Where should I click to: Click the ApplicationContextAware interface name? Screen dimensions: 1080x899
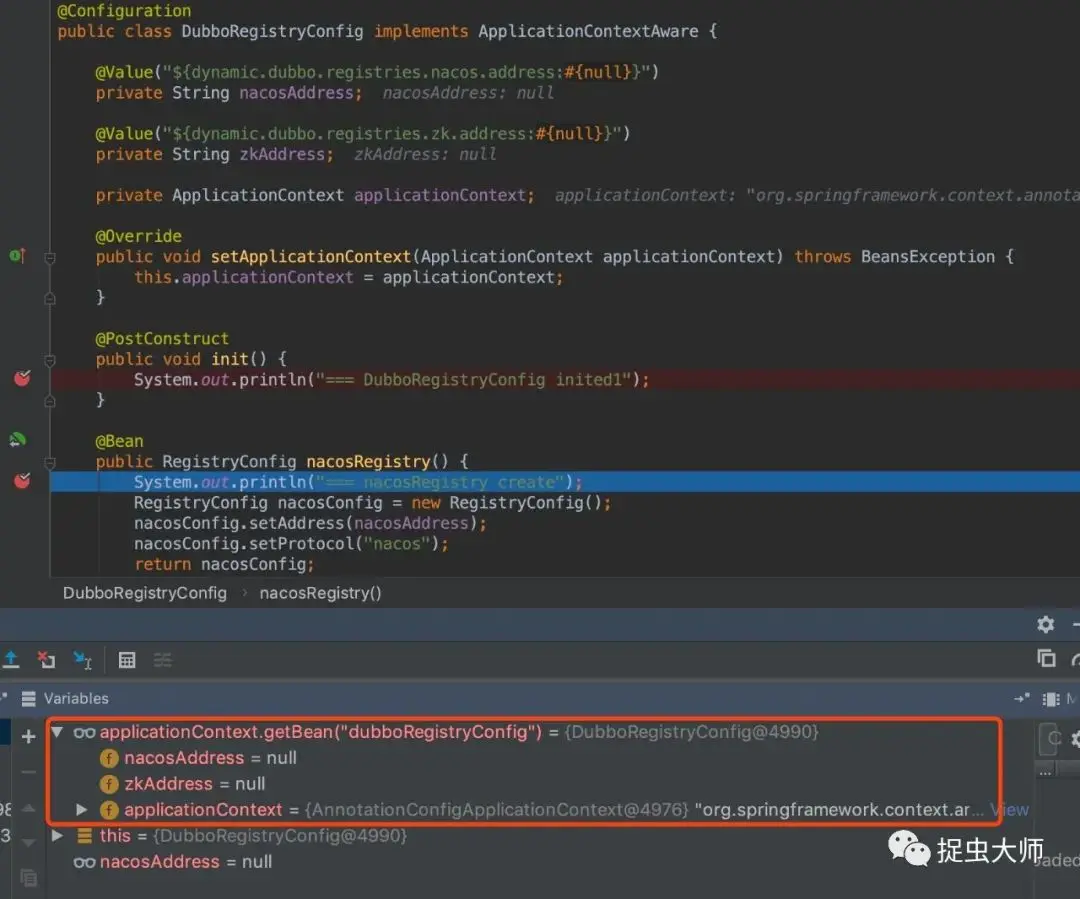click(x=588, y=31)
